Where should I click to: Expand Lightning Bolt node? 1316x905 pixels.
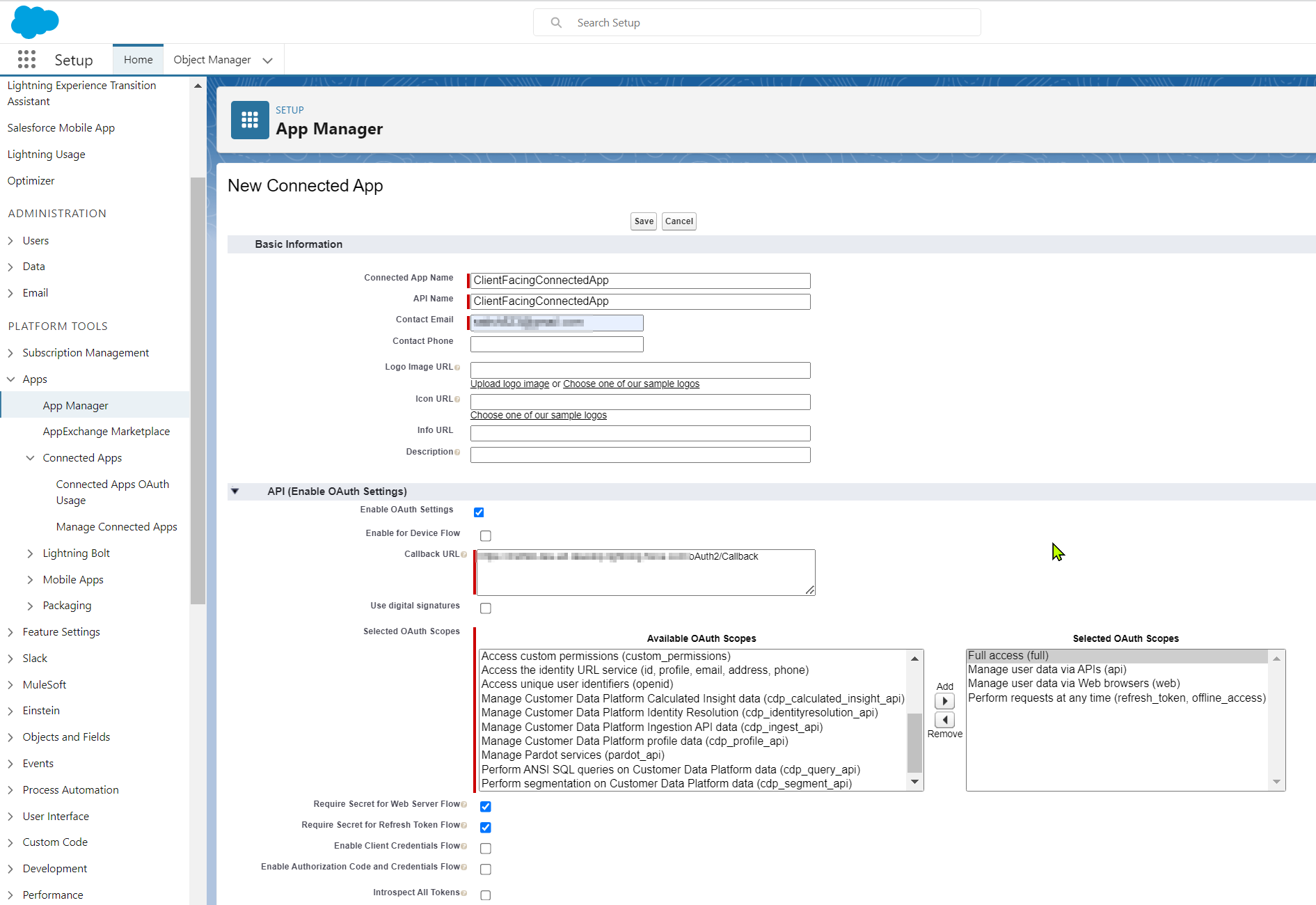pos(30,553)
